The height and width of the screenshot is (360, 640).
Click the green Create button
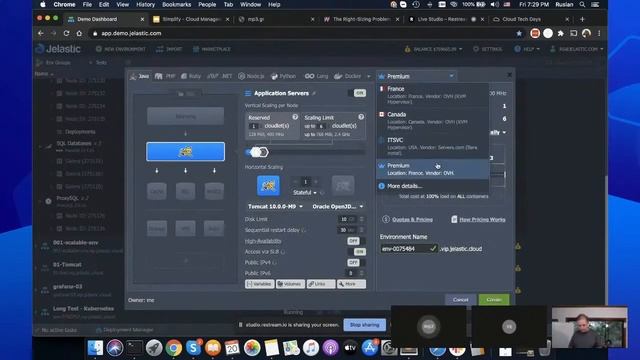point(494,300)
